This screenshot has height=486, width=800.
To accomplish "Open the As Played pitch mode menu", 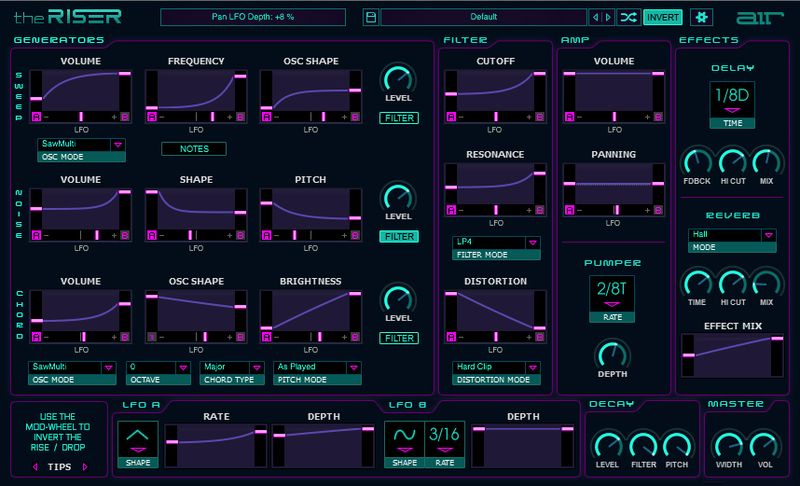I will point(311,367).
